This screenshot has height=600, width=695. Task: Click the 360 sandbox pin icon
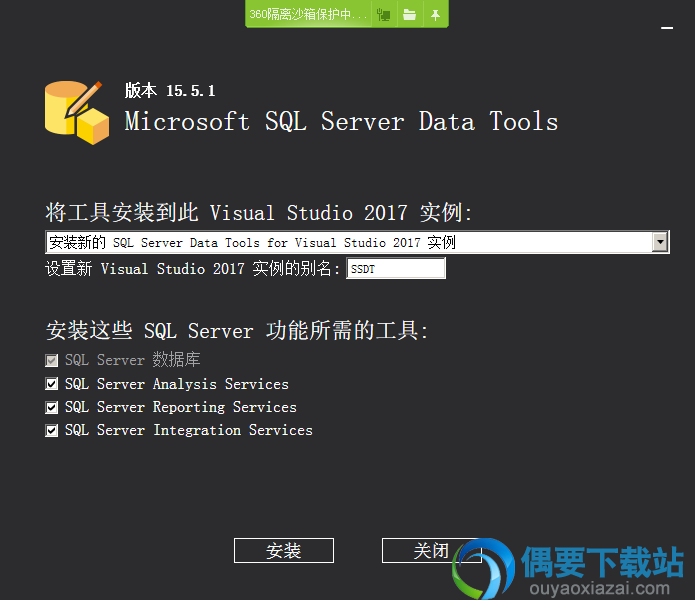(435, 15)
